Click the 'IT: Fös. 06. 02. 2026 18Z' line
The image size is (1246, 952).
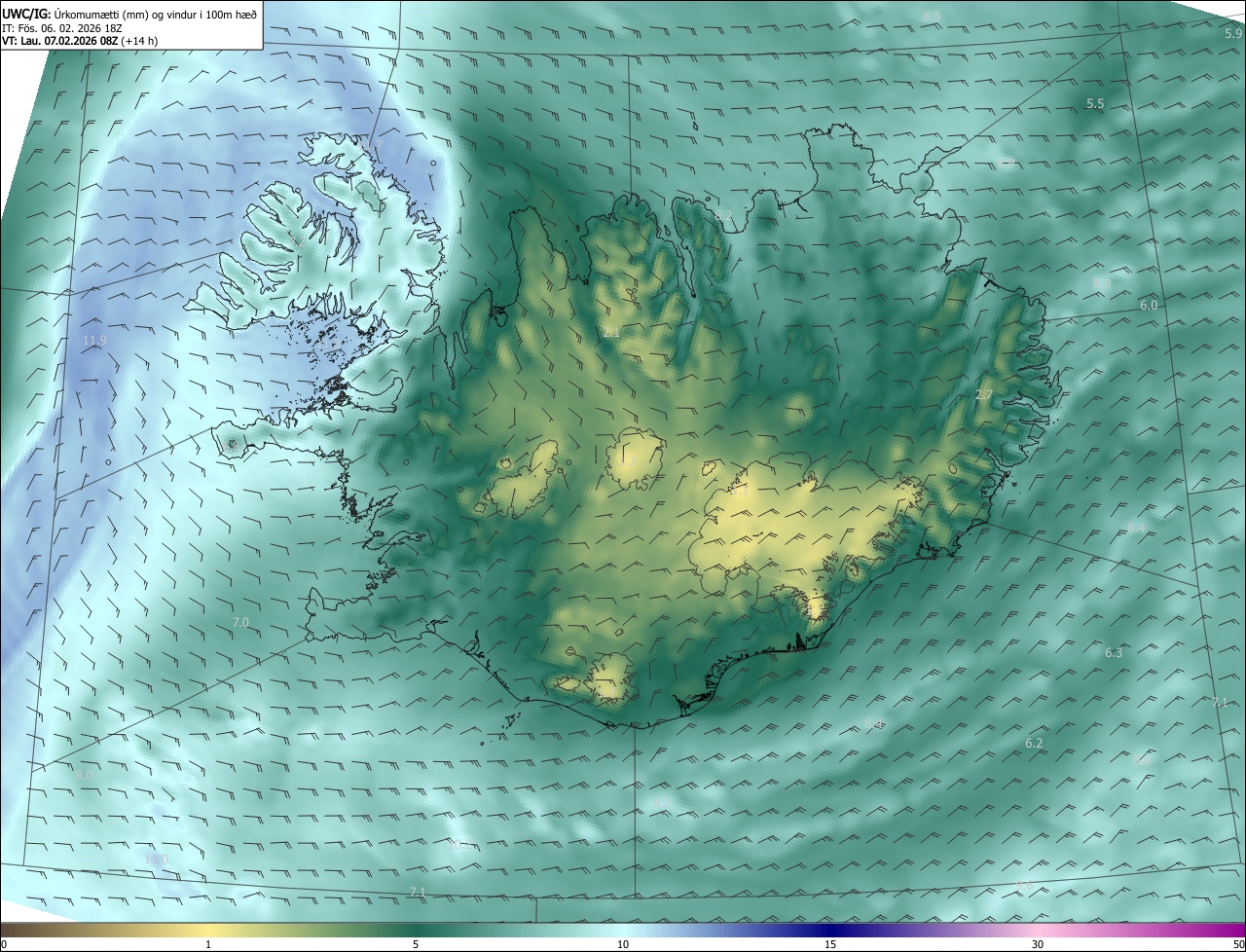tap(62, 27)
